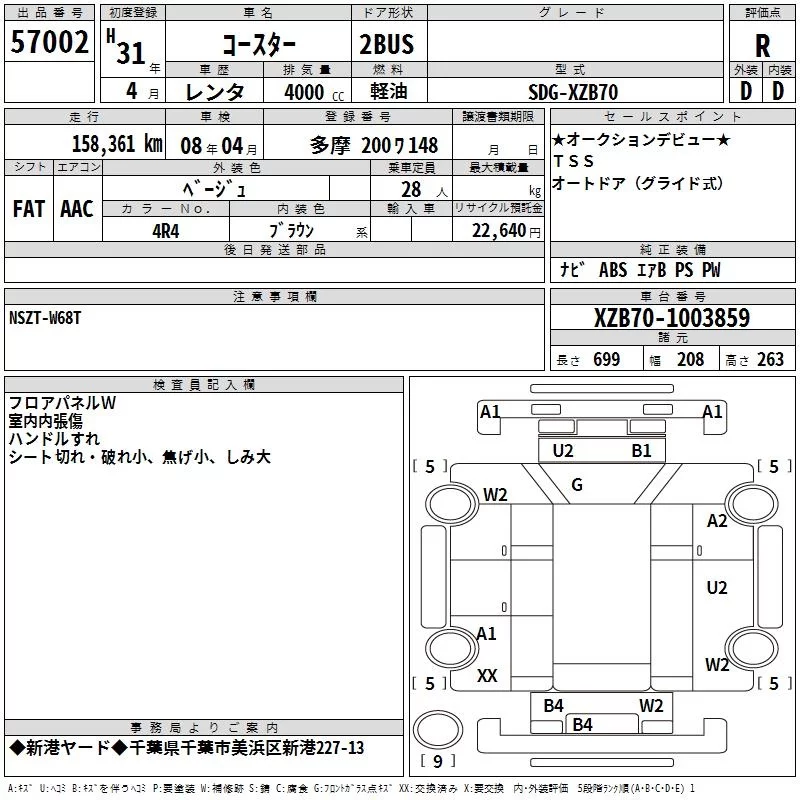800x800 pixels.
Task: Click the height value 263
Action: click(770, 360)
